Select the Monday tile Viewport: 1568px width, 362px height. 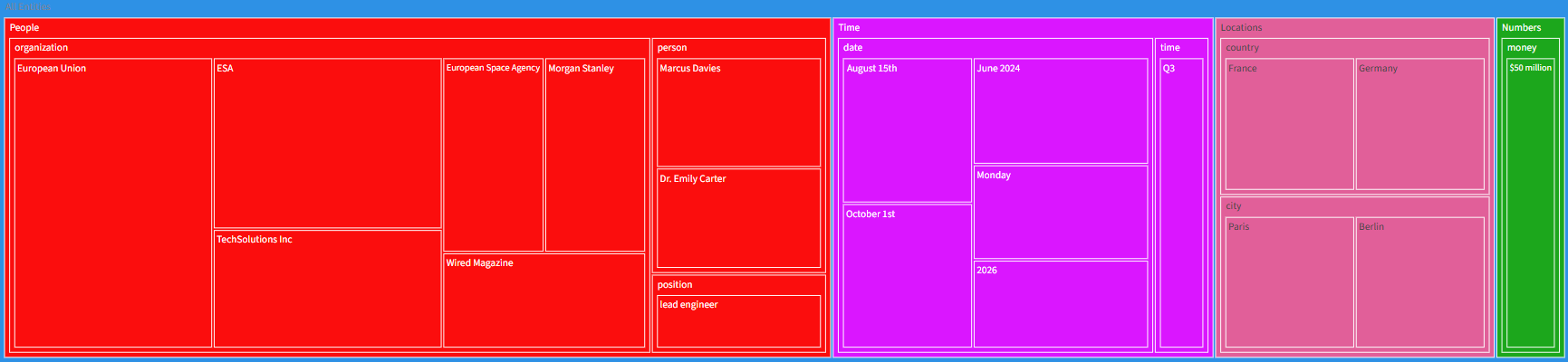click(x=1061, y=213)
